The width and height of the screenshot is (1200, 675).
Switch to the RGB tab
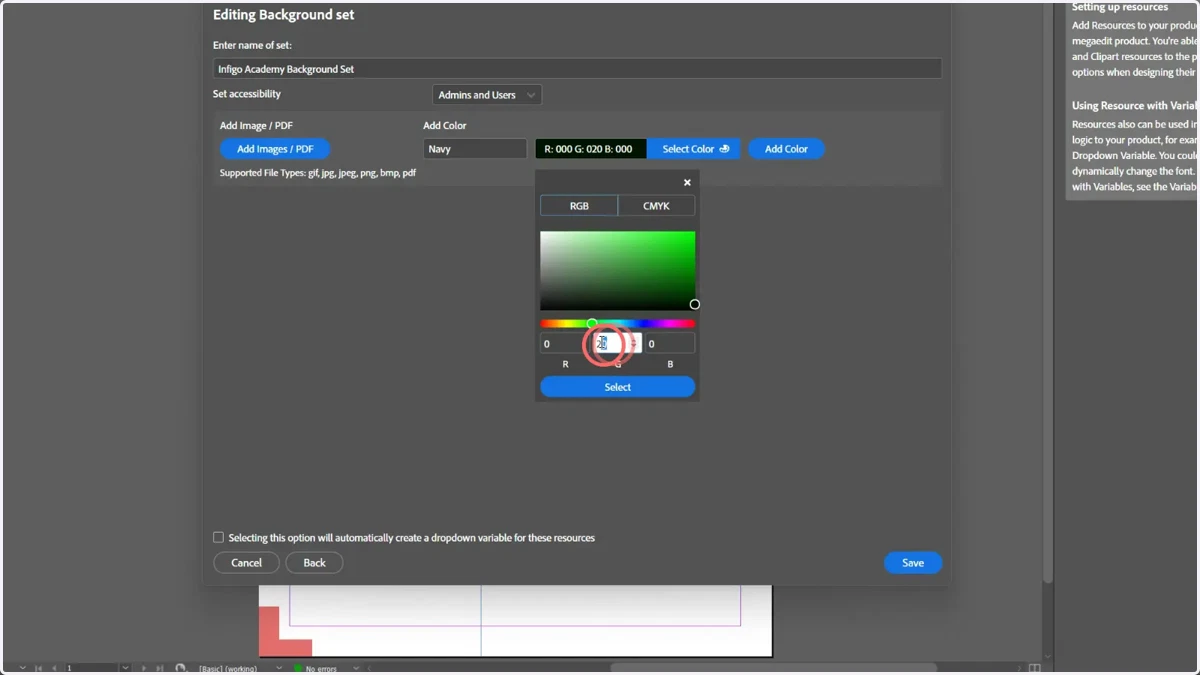click(x=579, y=206)
